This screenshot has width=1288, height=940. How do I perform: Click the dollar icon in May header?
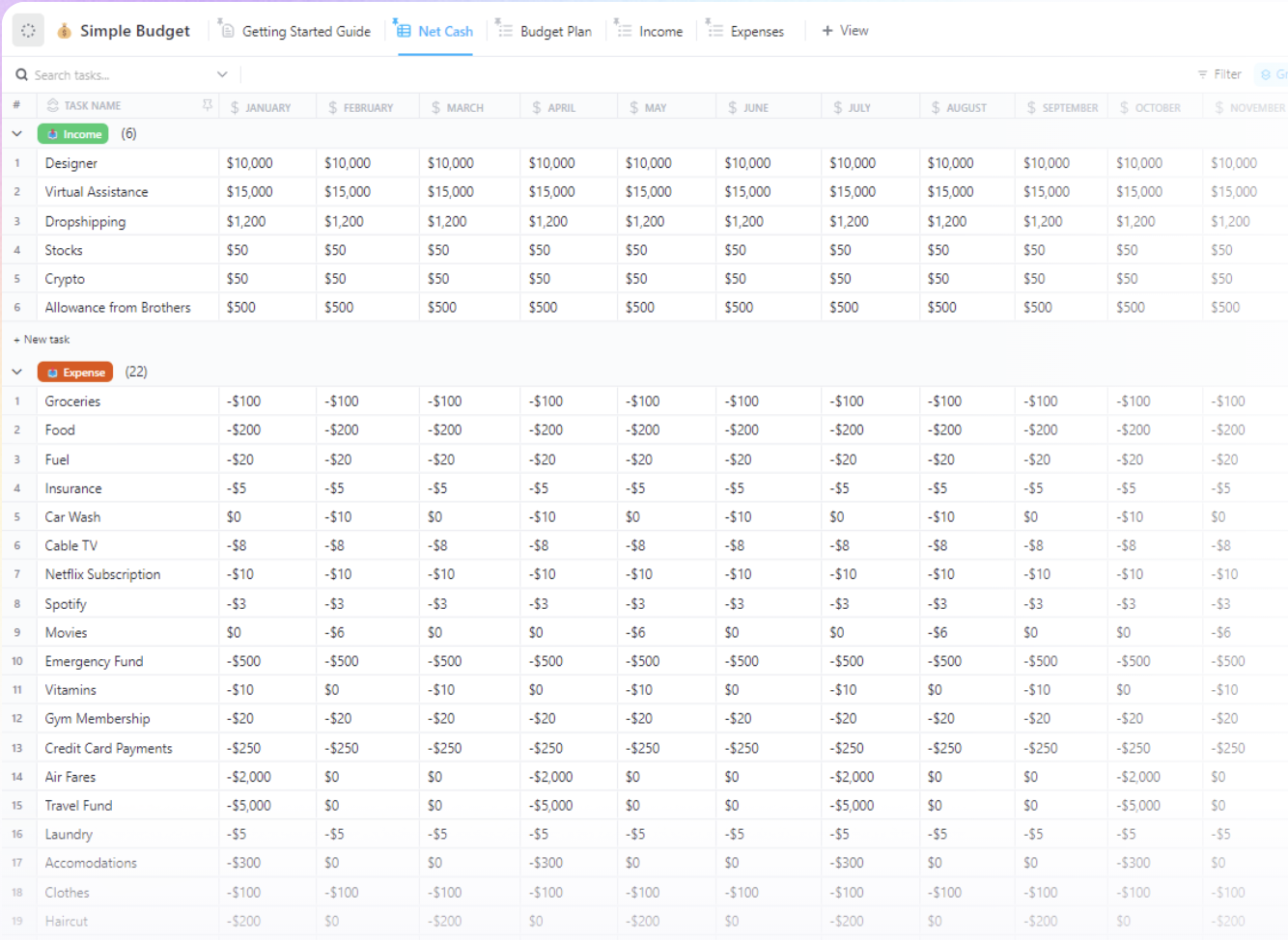click(x=634, y=107)
